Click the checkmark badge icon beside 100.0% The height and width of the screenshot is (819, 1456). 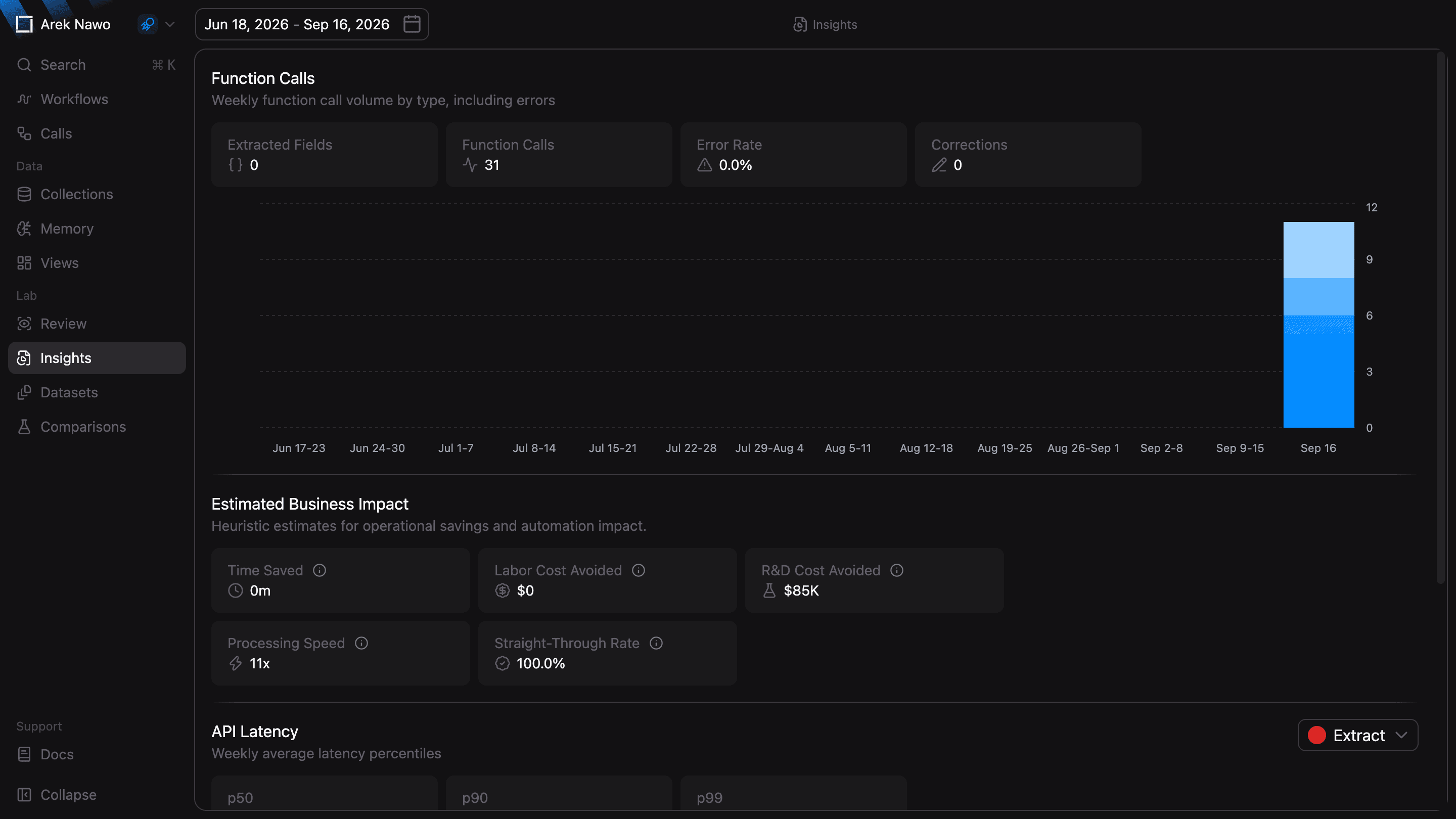(503, 664)
